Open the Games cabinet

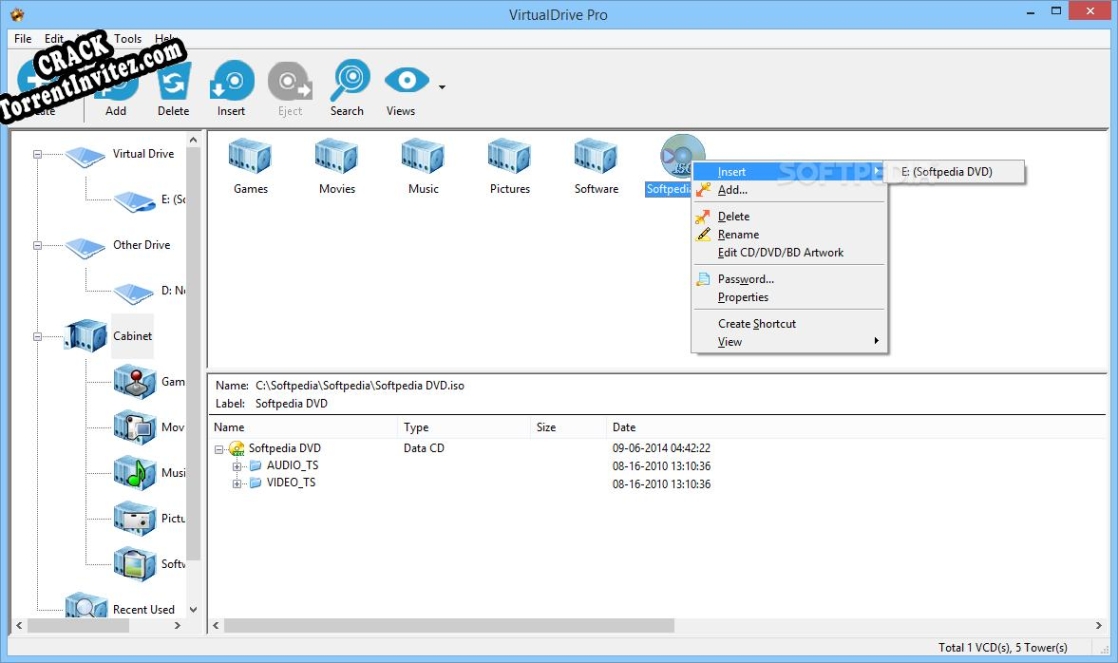coord(249,160)
